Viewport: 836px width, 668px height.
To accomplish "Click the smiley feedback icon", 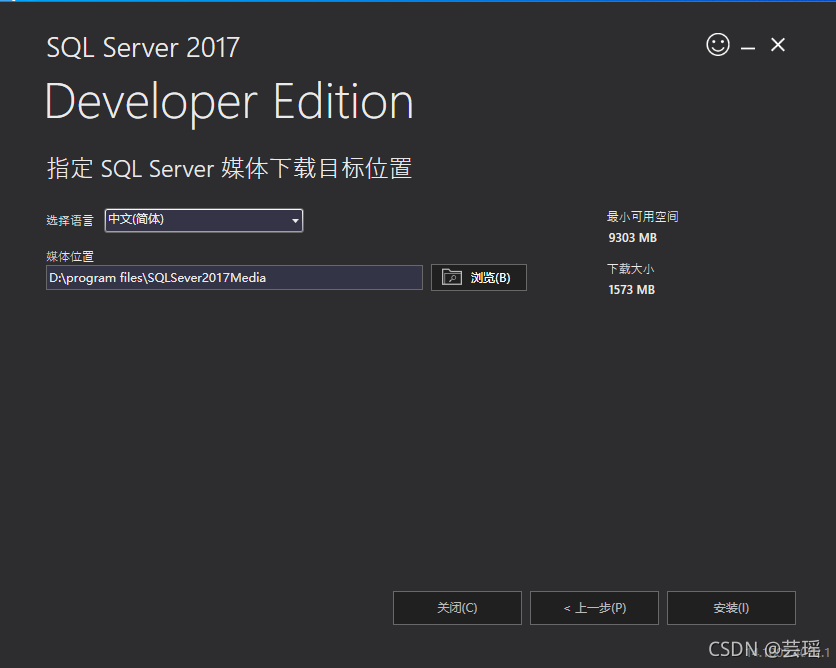I will coord(718,45).
